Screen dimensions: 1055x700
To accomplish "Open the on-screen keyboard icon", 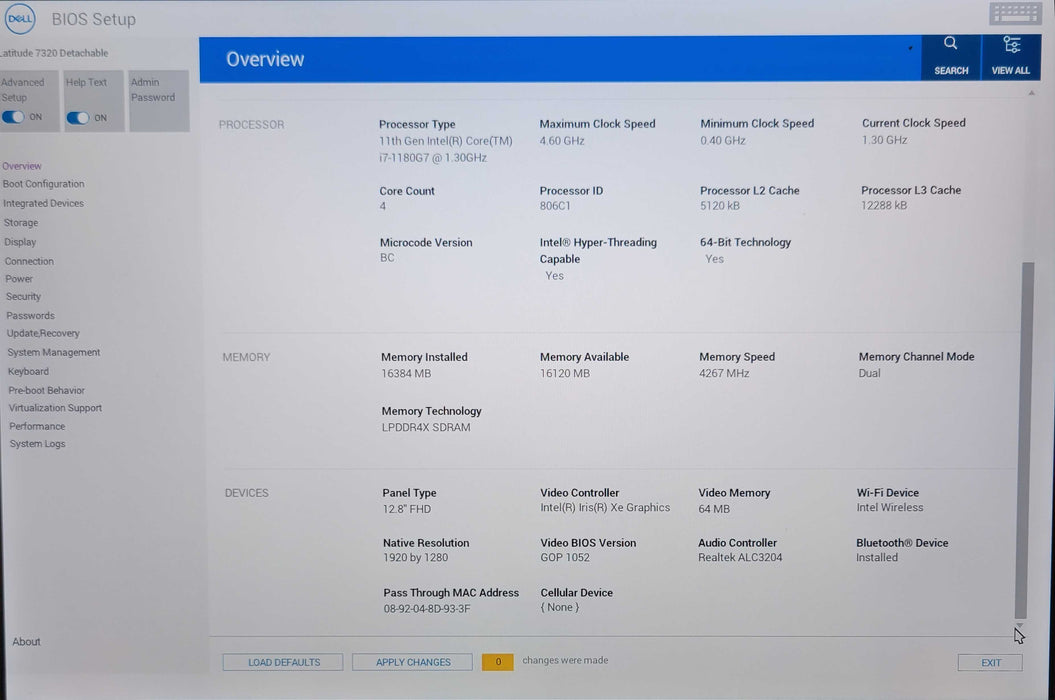I will (x=1015, y=13).
